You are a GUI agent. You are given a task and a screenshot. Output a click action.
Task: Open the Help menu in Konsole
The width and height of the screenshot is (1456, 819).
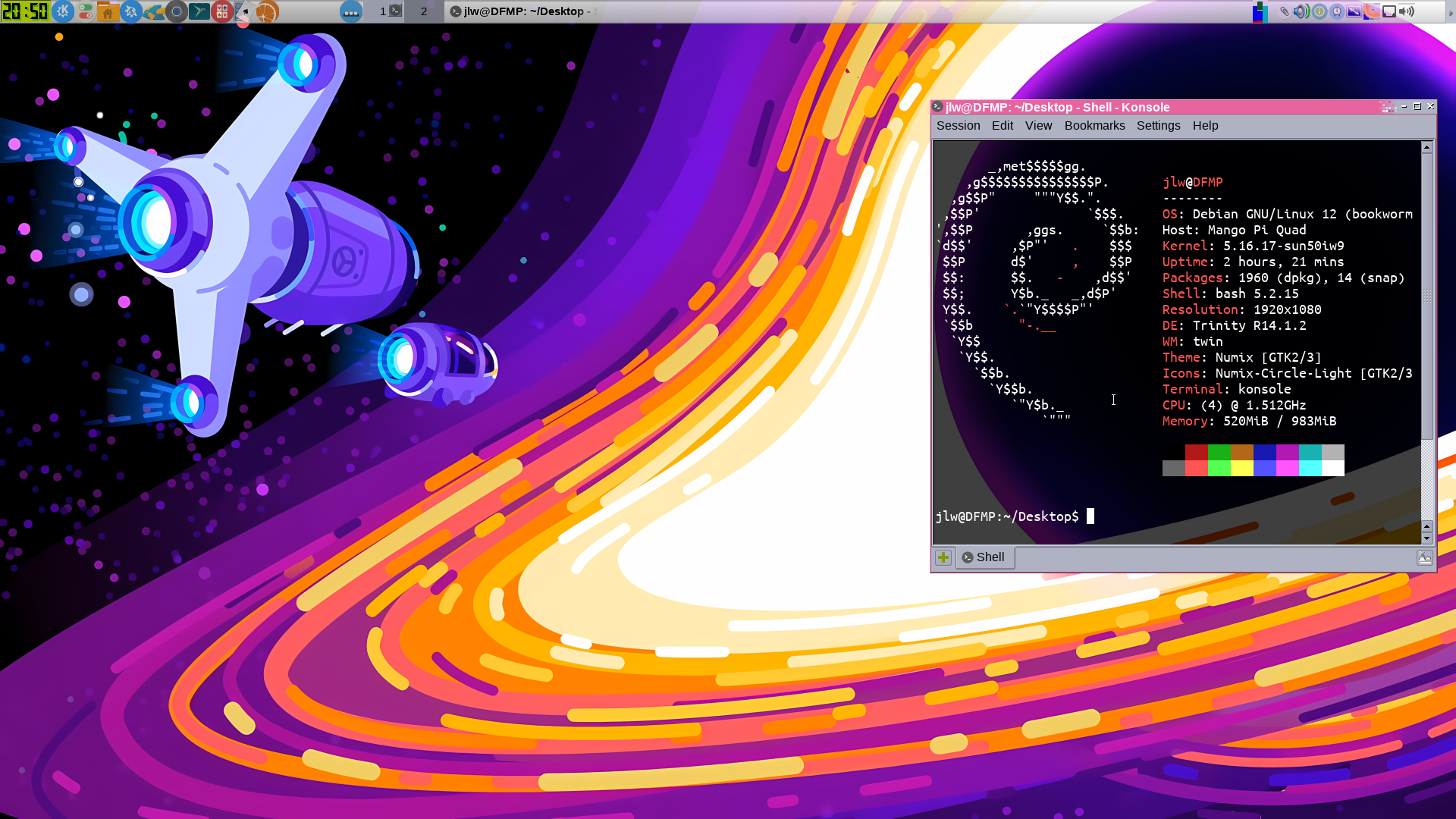click(x=1205, y=126)
